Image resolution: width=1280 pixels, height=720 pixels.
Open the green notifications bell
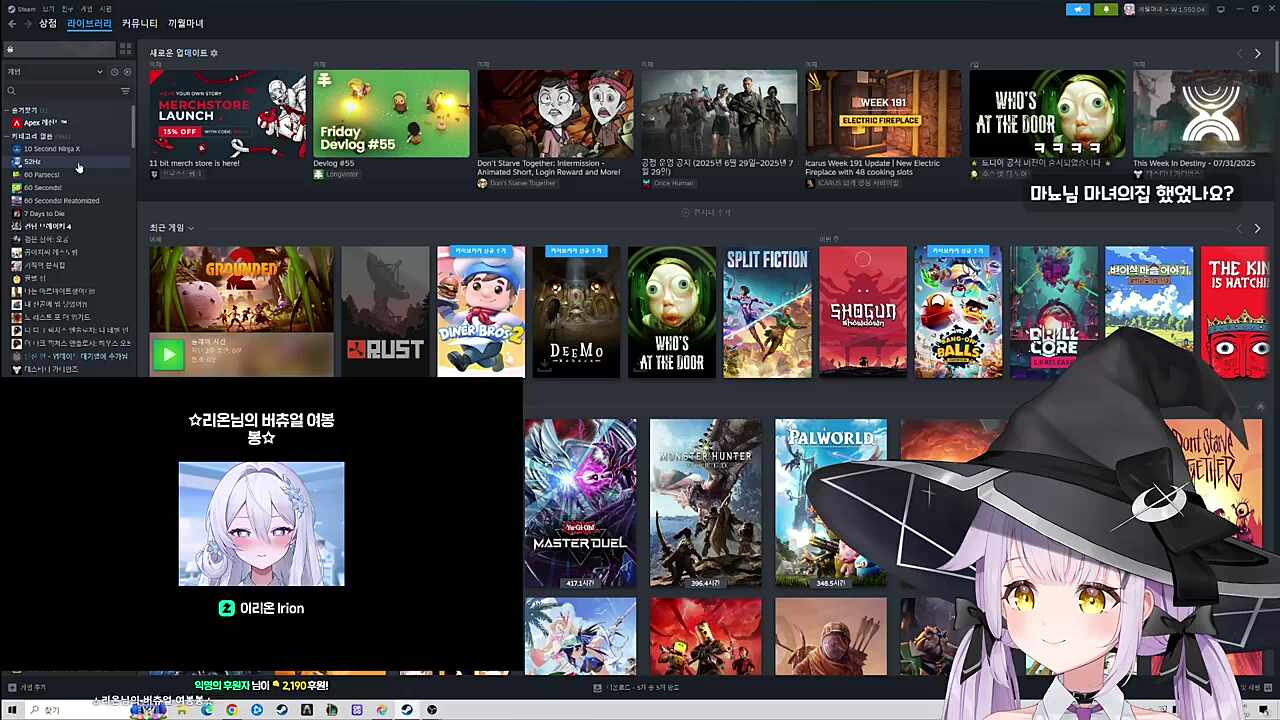[1106, 9]
